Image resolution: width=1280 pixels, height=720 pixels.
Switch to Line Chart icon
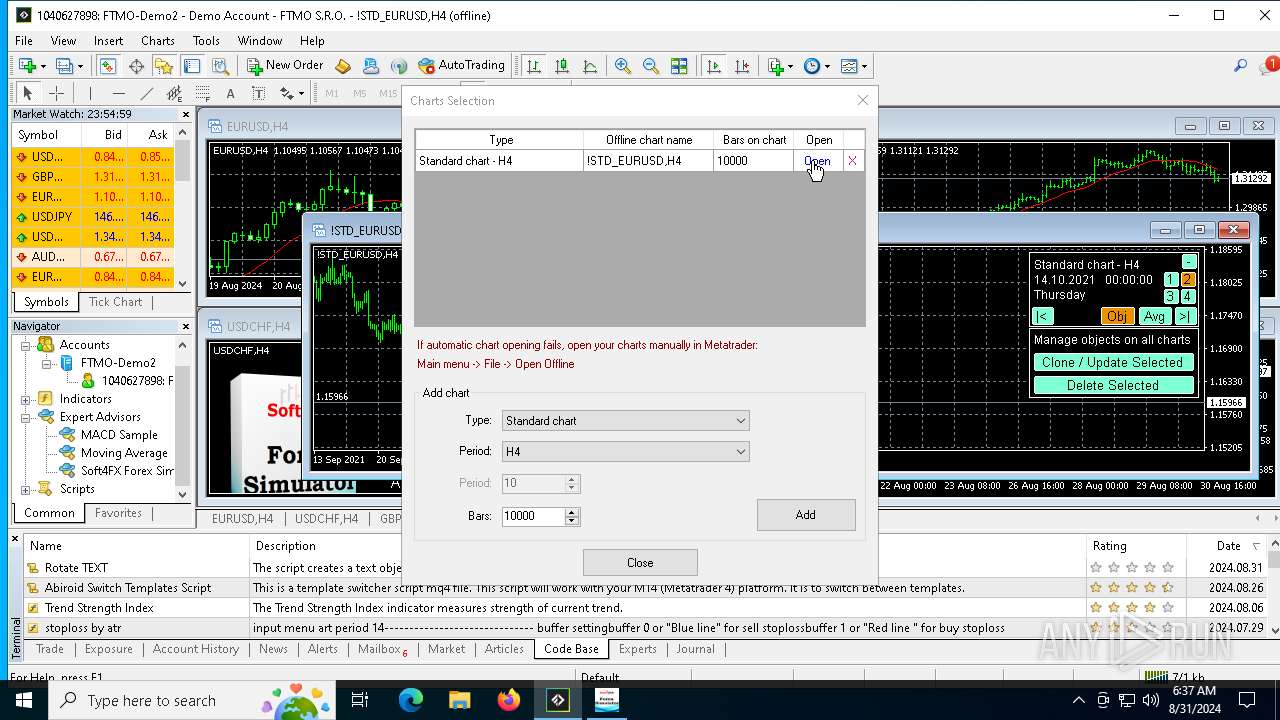coord(590,66)
